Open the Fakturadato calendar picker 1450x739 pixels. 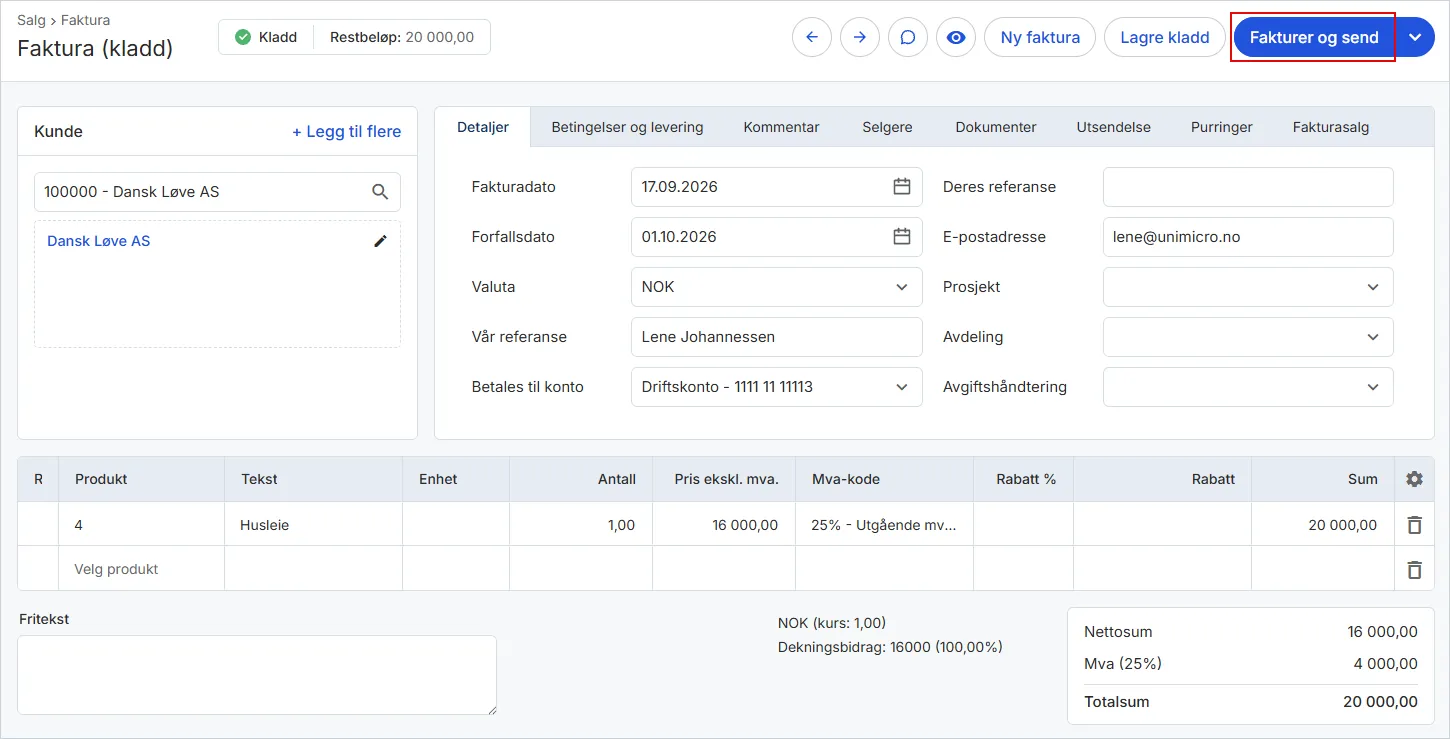click(902, 186)
